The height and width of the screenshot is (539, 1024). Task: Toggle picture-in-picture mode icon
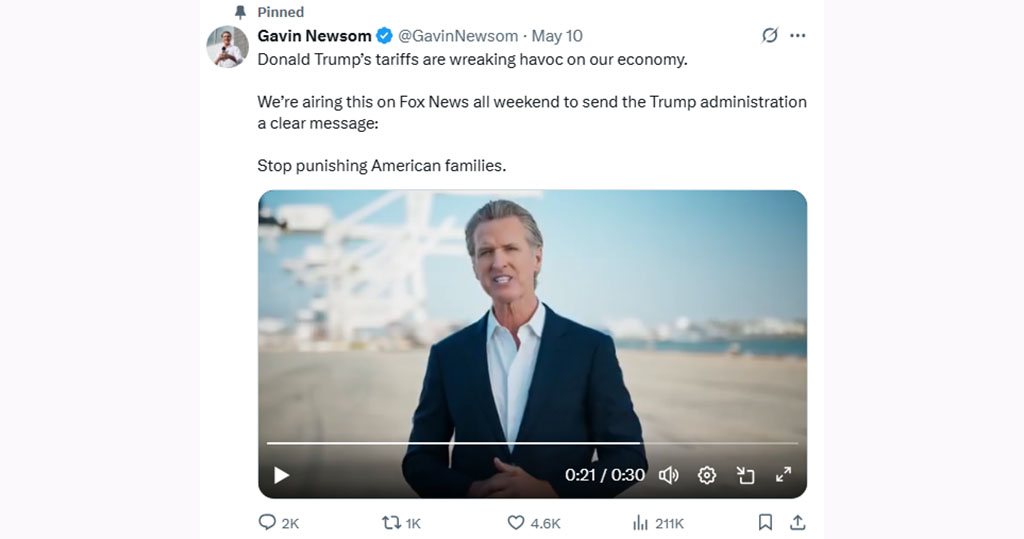click(746, 475)
